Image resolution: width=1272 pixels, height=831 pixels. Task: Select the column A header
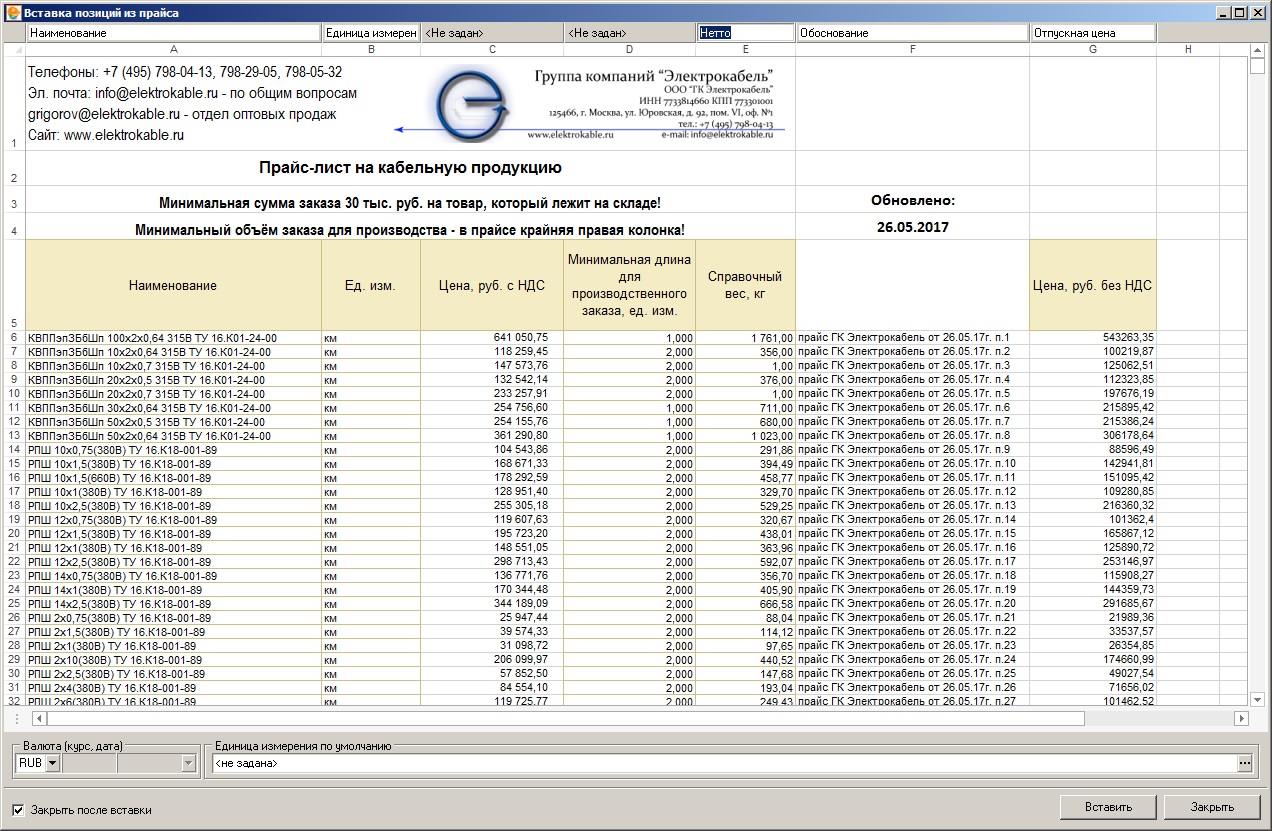pyautogui.click(x=173, y=49)
